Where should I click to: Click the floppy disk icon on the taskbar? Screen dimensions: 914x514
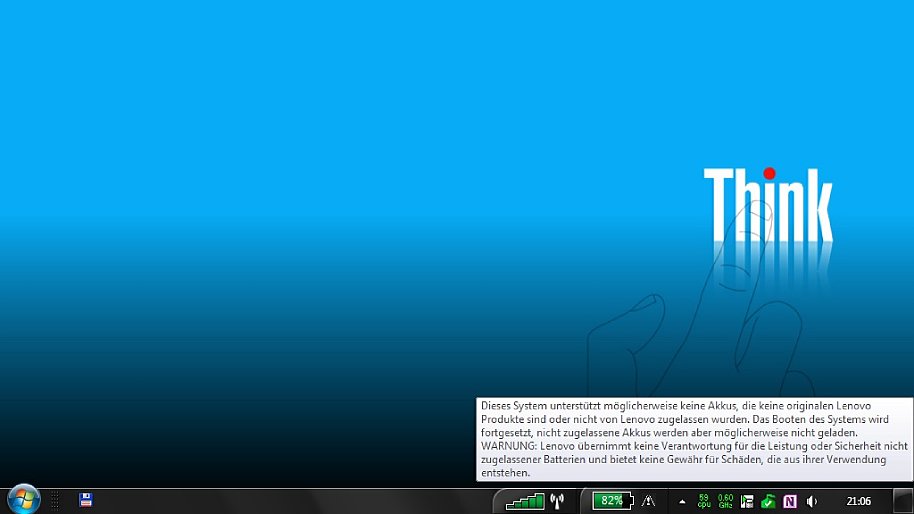(x=86, y=500)
